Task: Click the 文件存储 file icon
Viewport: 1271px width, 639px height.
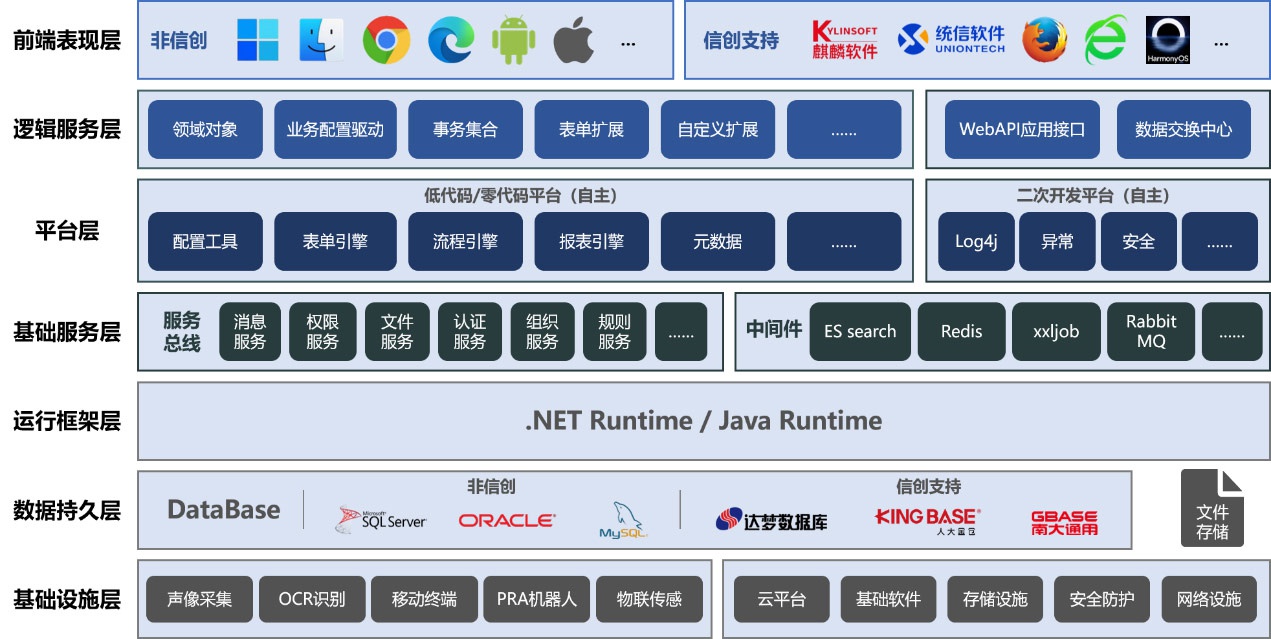Action: point(1212,508)
